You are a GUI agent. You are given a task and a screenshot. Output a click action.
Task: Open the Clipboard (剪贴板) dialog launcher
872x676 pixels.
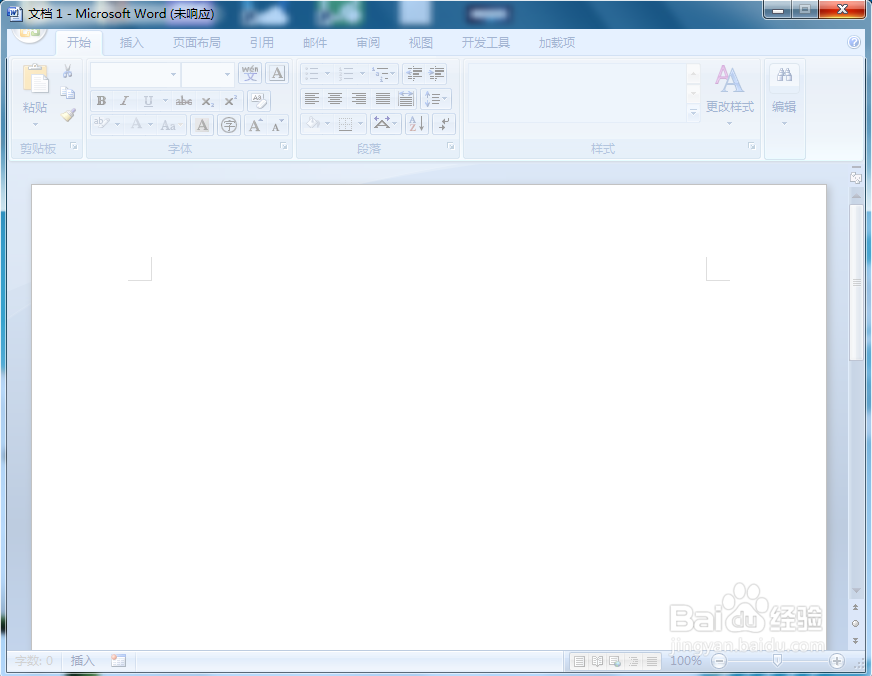(x=73, y=146)
